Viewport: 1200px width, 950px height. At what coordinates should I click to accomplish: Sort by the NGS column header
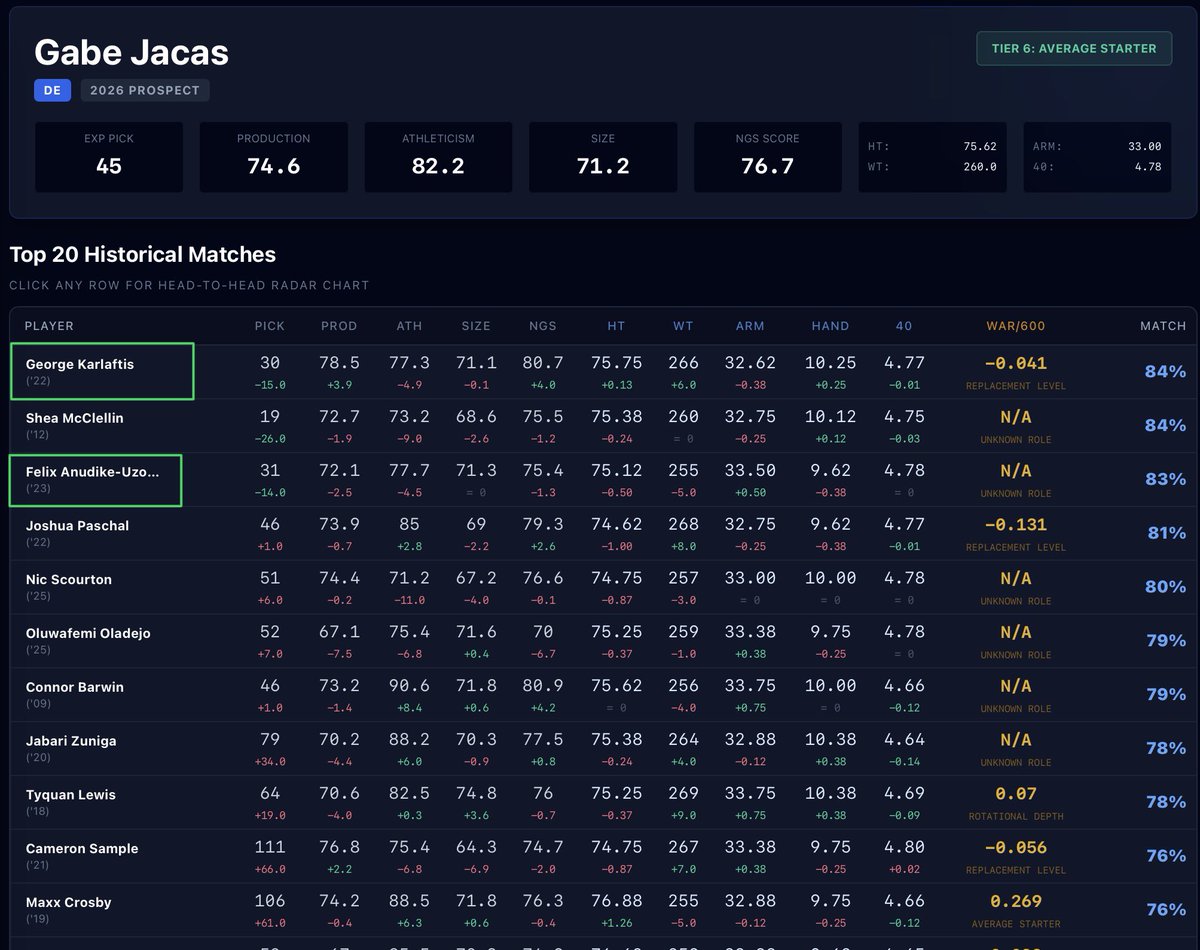[543, 326]
